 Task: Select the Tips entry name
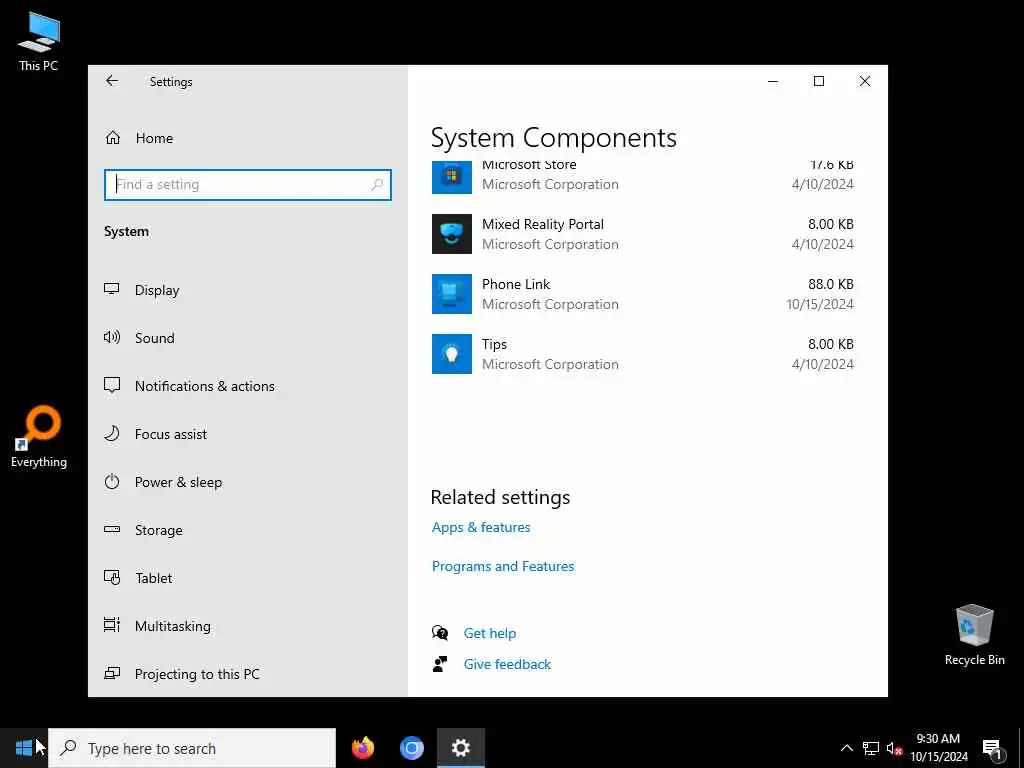[x=494, y=344]
